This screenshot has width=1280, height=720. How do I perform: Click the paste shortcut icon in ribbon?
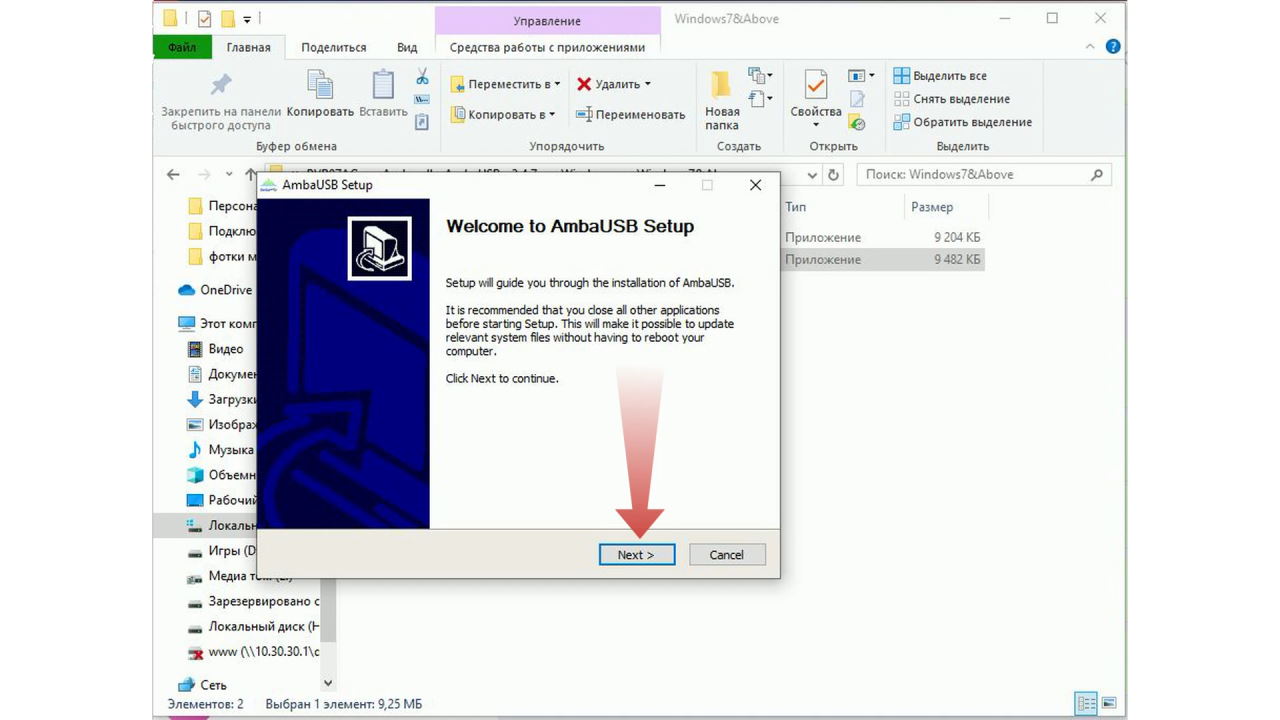[422, 122]
